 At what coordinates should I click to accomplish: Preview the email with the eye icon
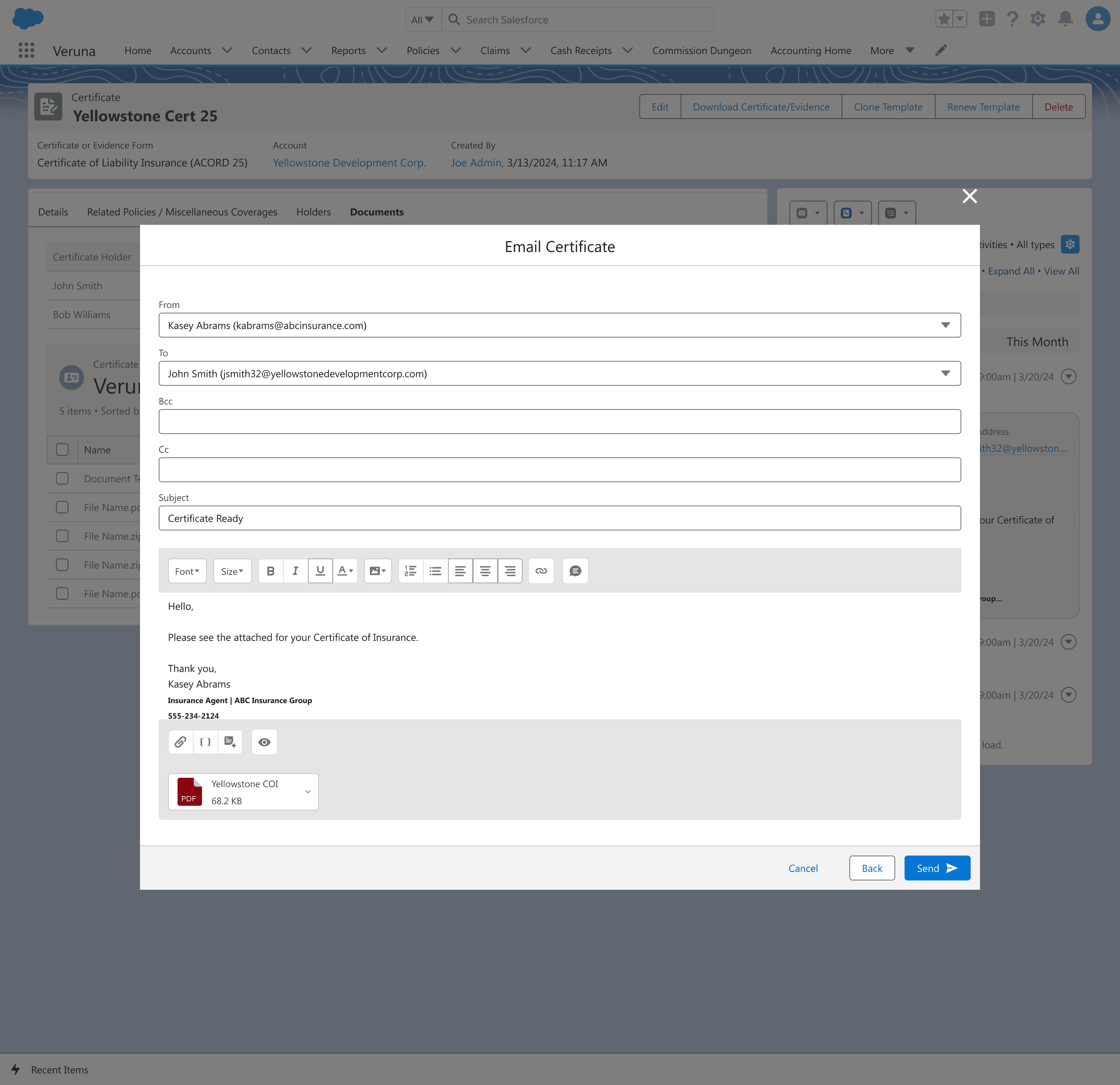click(264, 742)
